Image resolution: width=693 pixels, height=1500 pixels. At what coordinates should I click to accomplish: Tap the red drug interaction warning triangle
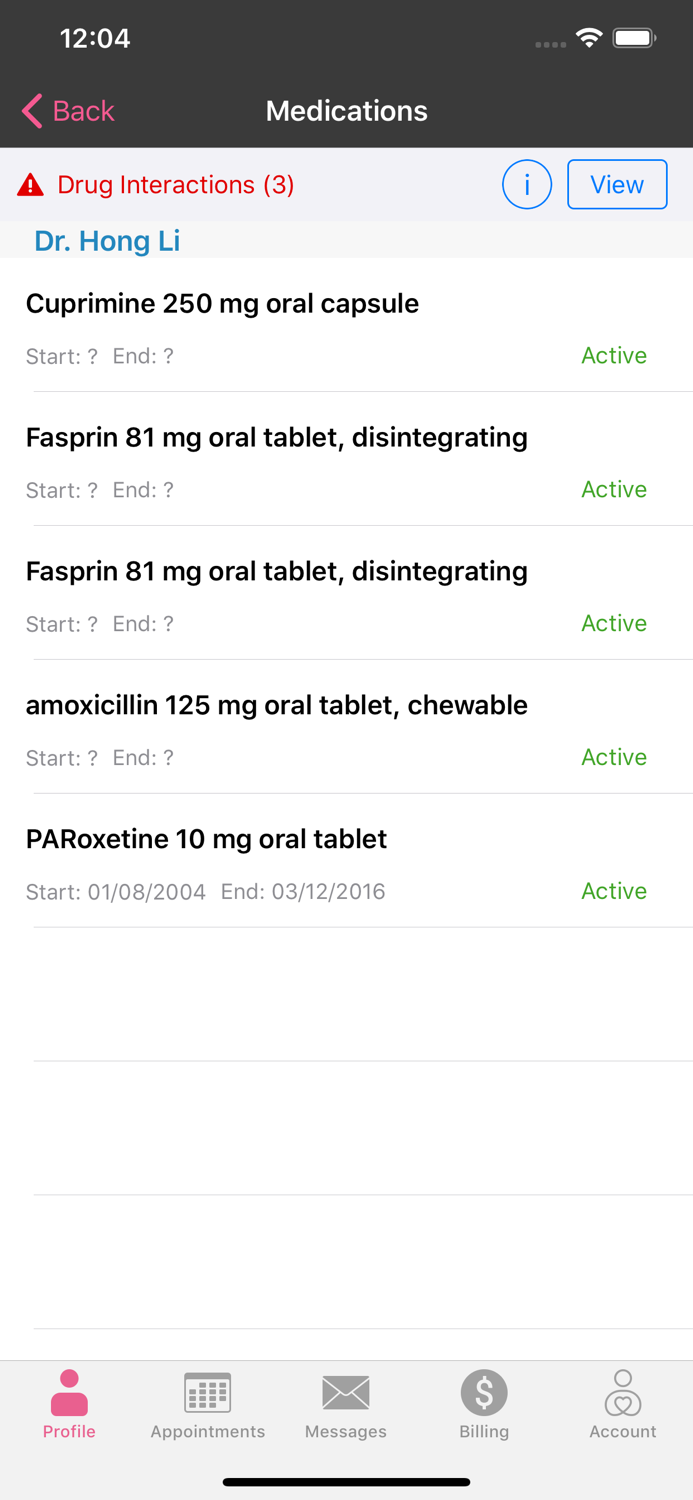pos(29,184)
